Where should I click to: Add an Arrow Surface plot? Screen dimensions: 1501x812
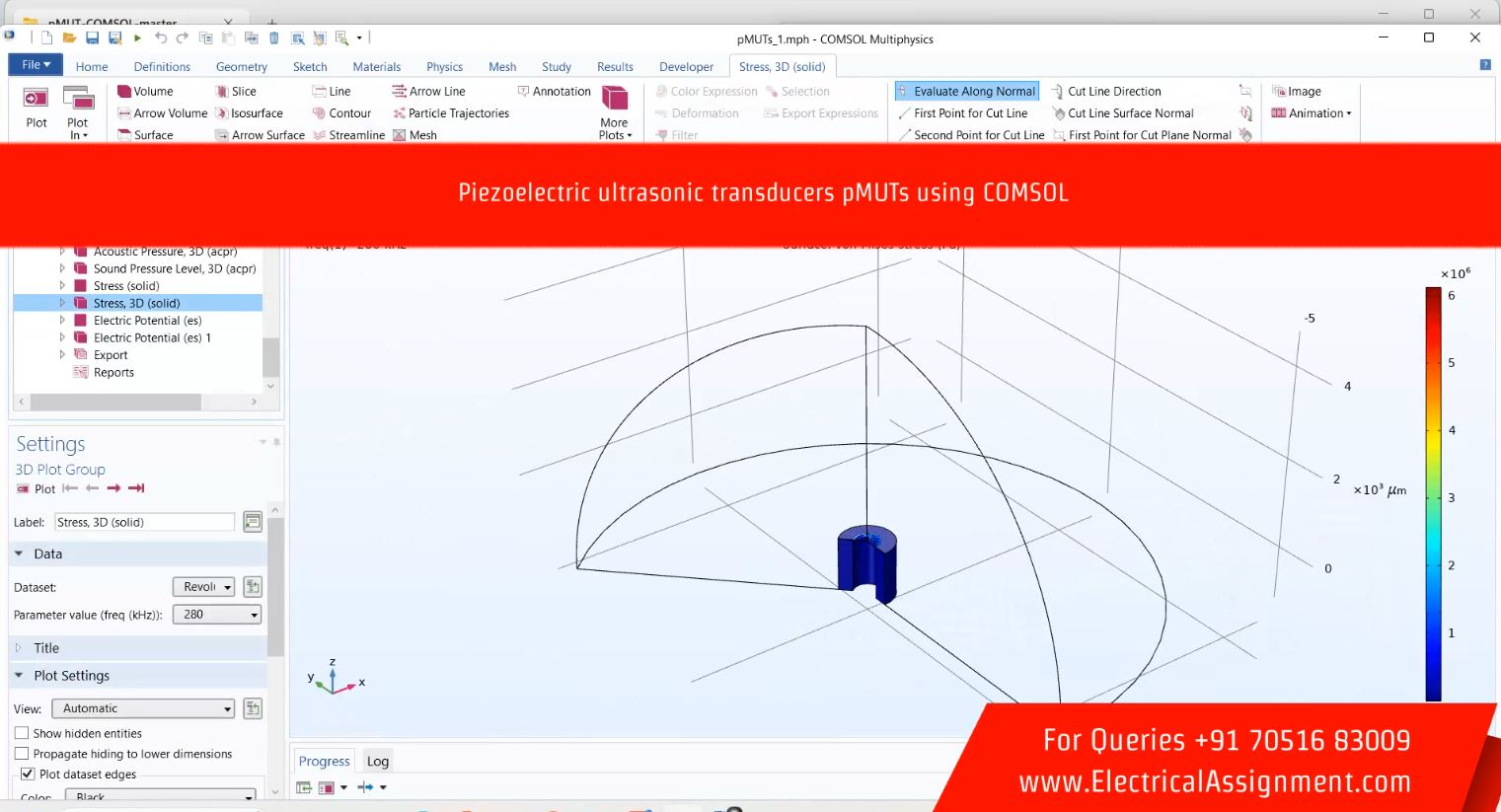(261, 135)
